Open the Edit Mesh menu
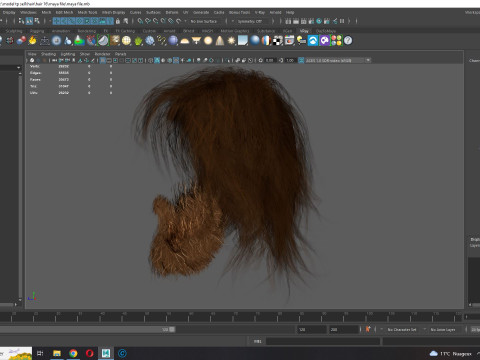Image resolution: width=480 pixels, height=360 pixels. point(64,12)
